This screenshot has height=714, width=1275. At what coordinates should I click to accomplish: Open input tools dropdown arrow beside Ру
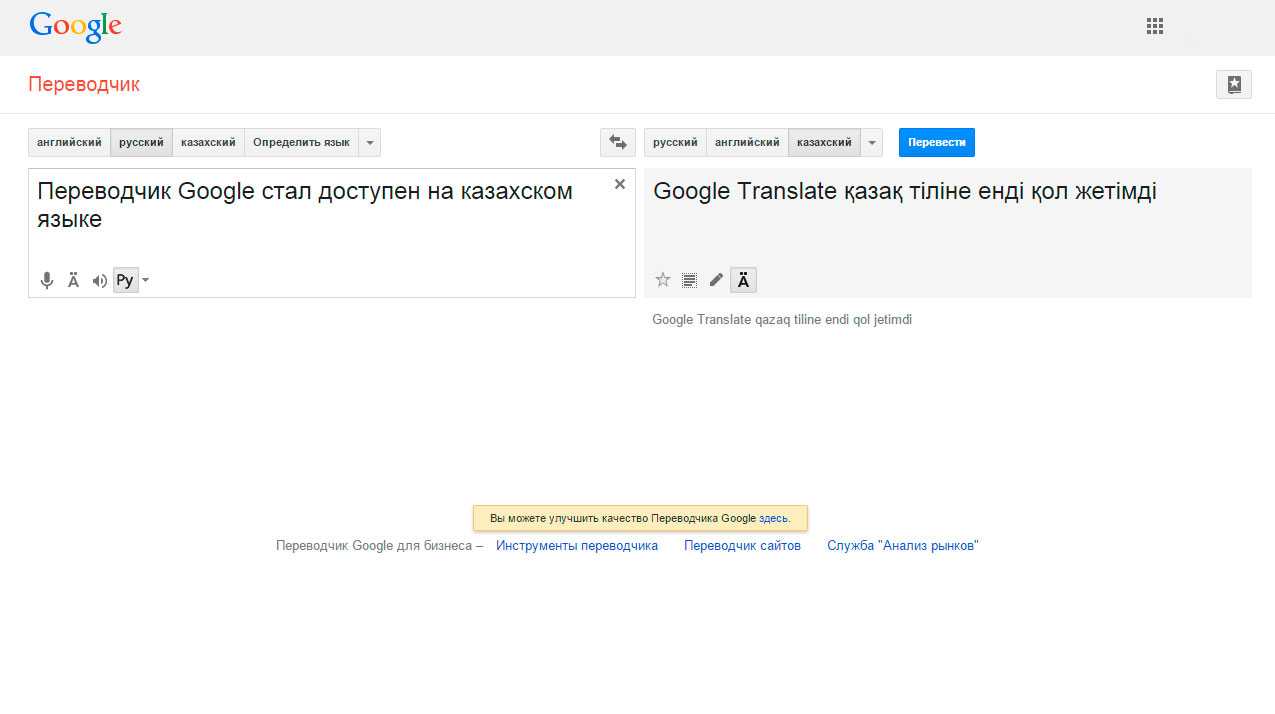coord(146,280)
